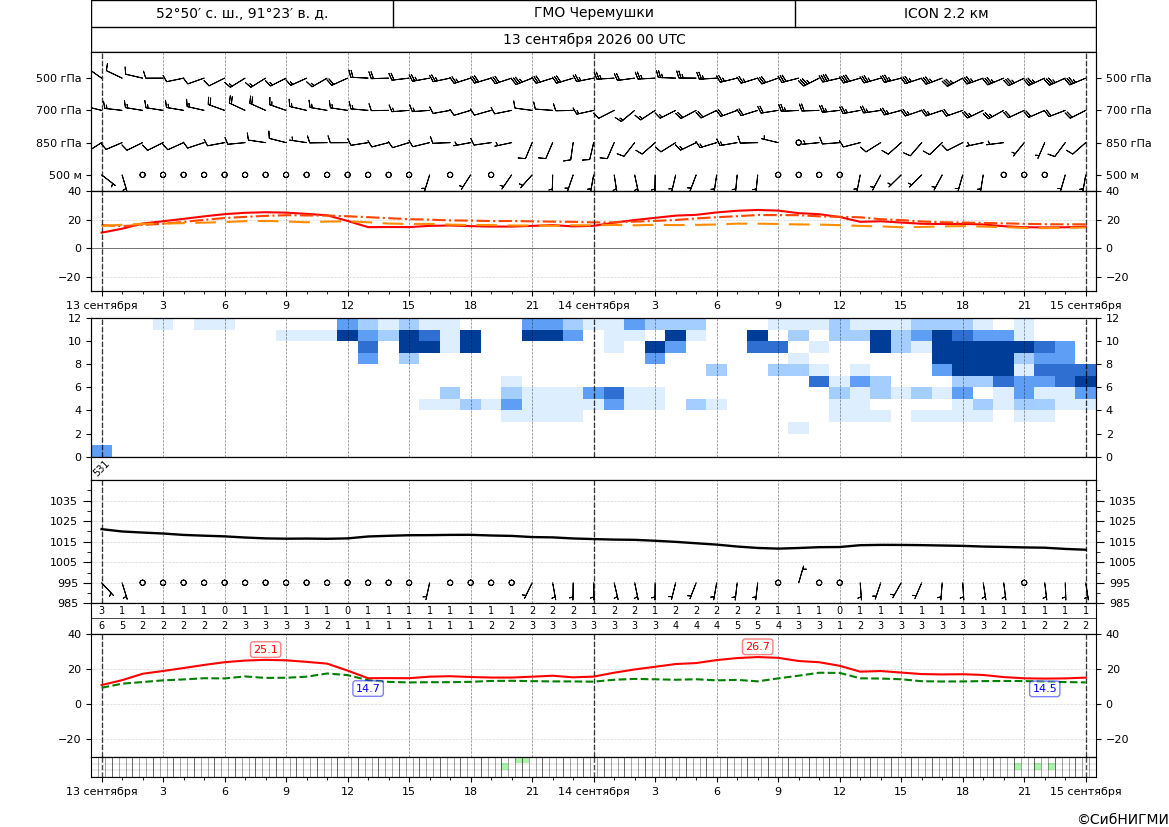Open the ГМО Черемушки station title cell
Screen dimensions: 1169x827
point(594,13)
